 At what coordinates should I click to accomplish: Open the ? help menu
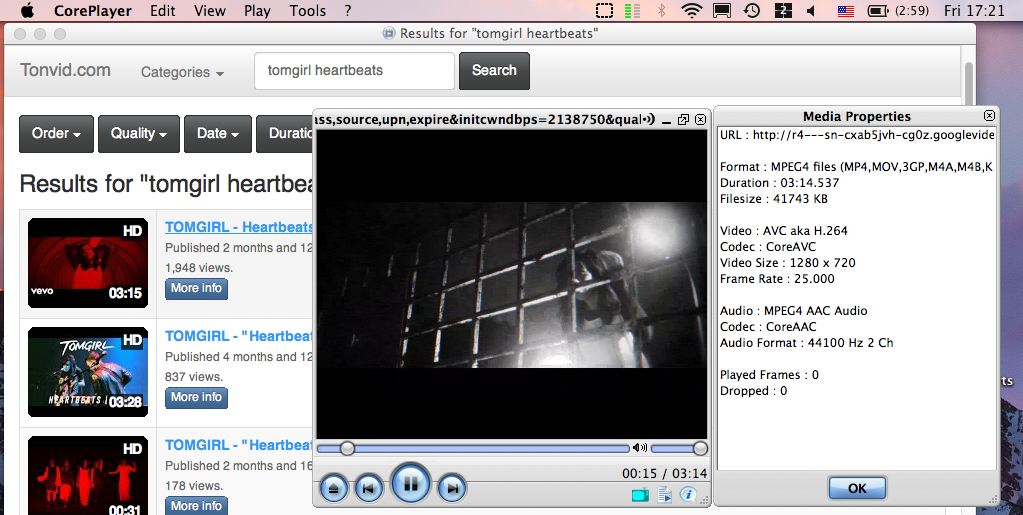point(348,10)
